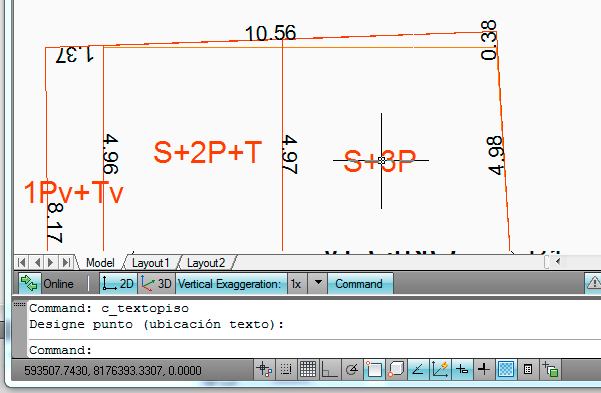Toggle Object Snap Tracking angle icon

coord(418,370)
